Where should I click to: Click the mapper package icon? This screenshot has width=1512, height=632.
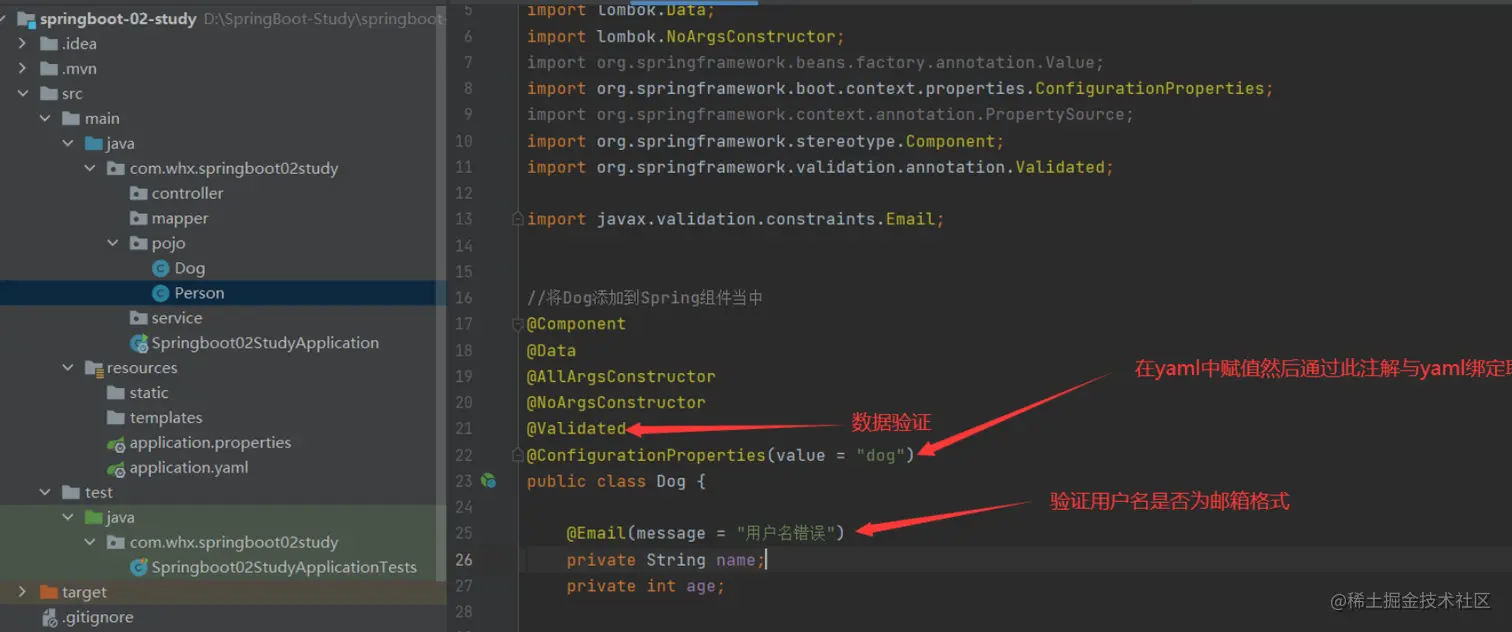coord(139,218)
